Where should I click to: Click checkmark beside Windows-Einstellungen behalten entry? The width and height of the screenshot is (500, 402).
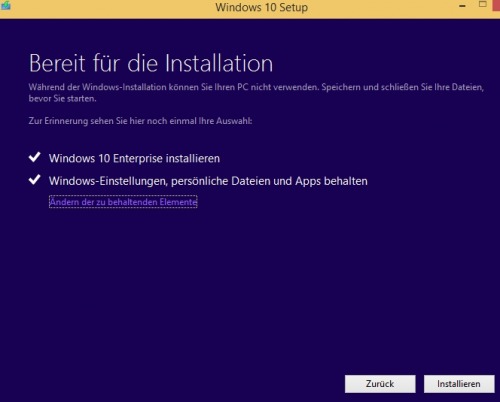(35, 179)
